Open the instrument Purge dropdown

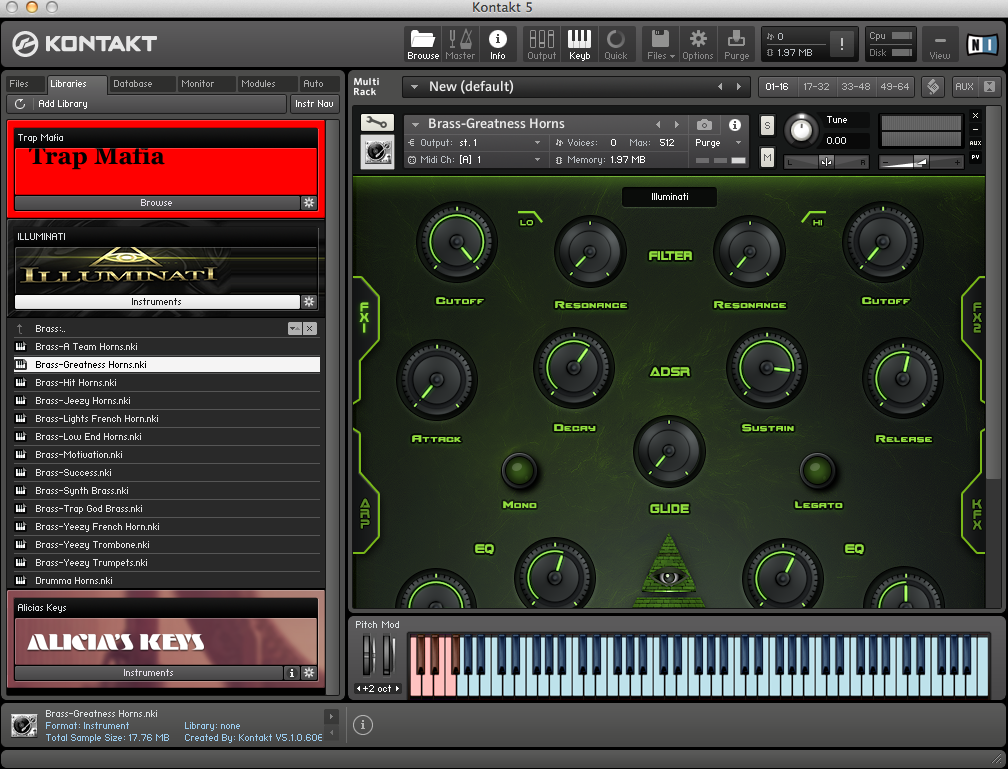pyautogui.click(x=739, y=143)
